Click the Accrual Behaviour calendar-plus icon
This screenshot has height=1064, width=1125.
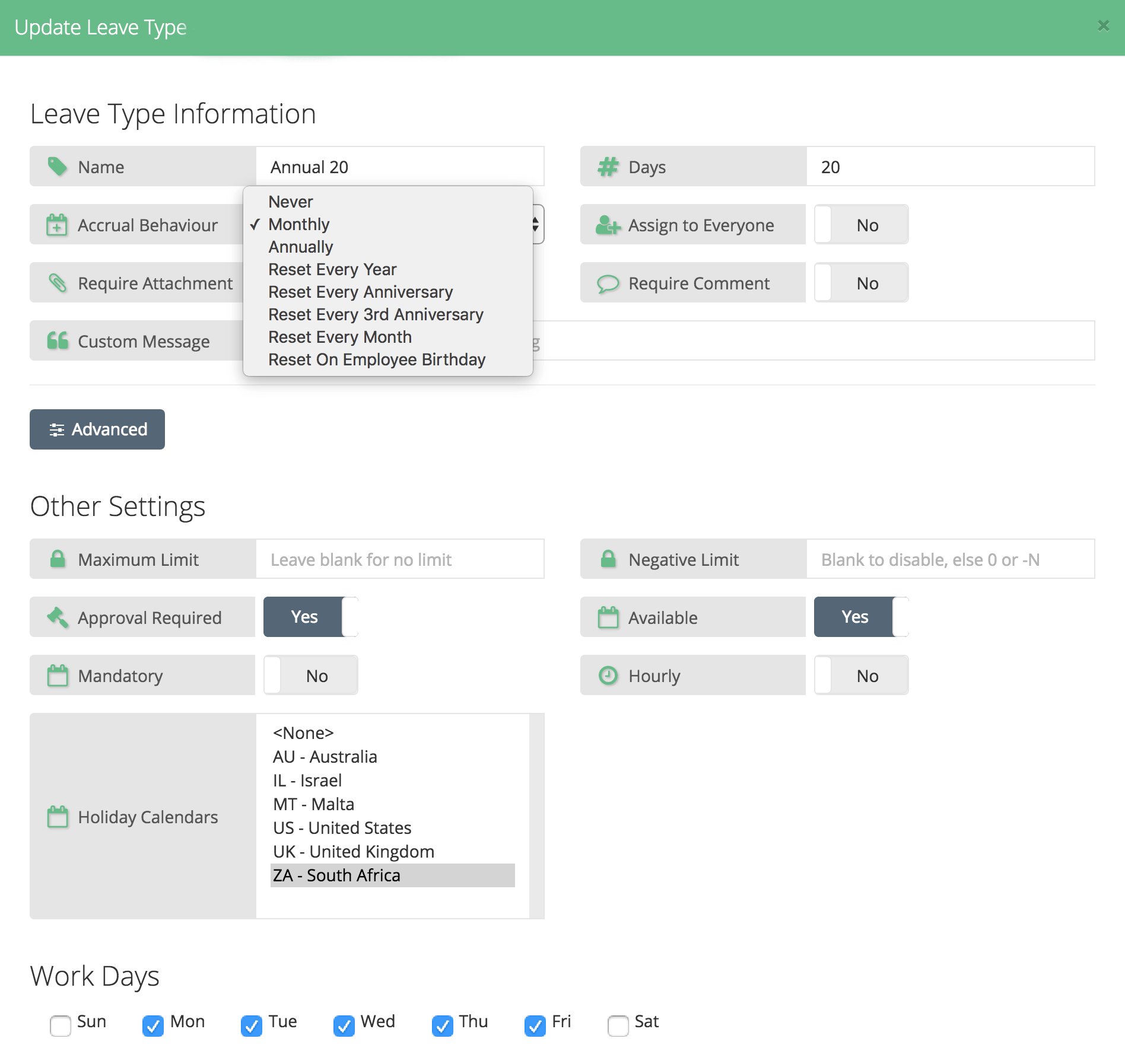[57, 225]
